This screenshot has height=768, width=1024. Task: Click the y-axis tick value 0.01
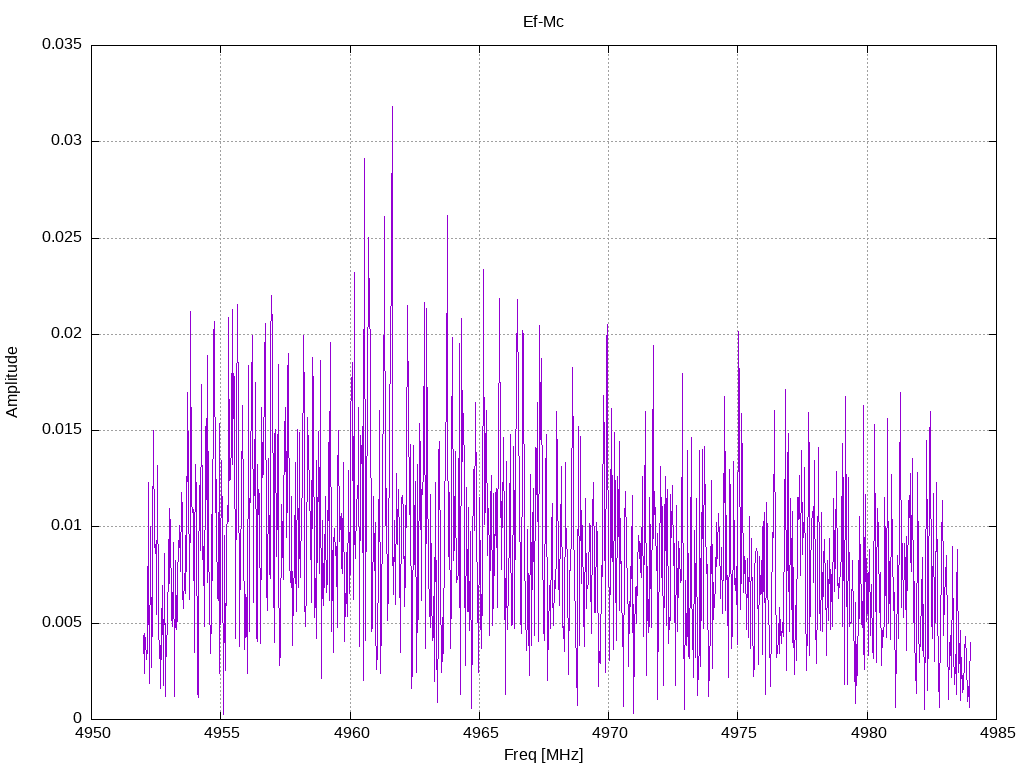67,525
